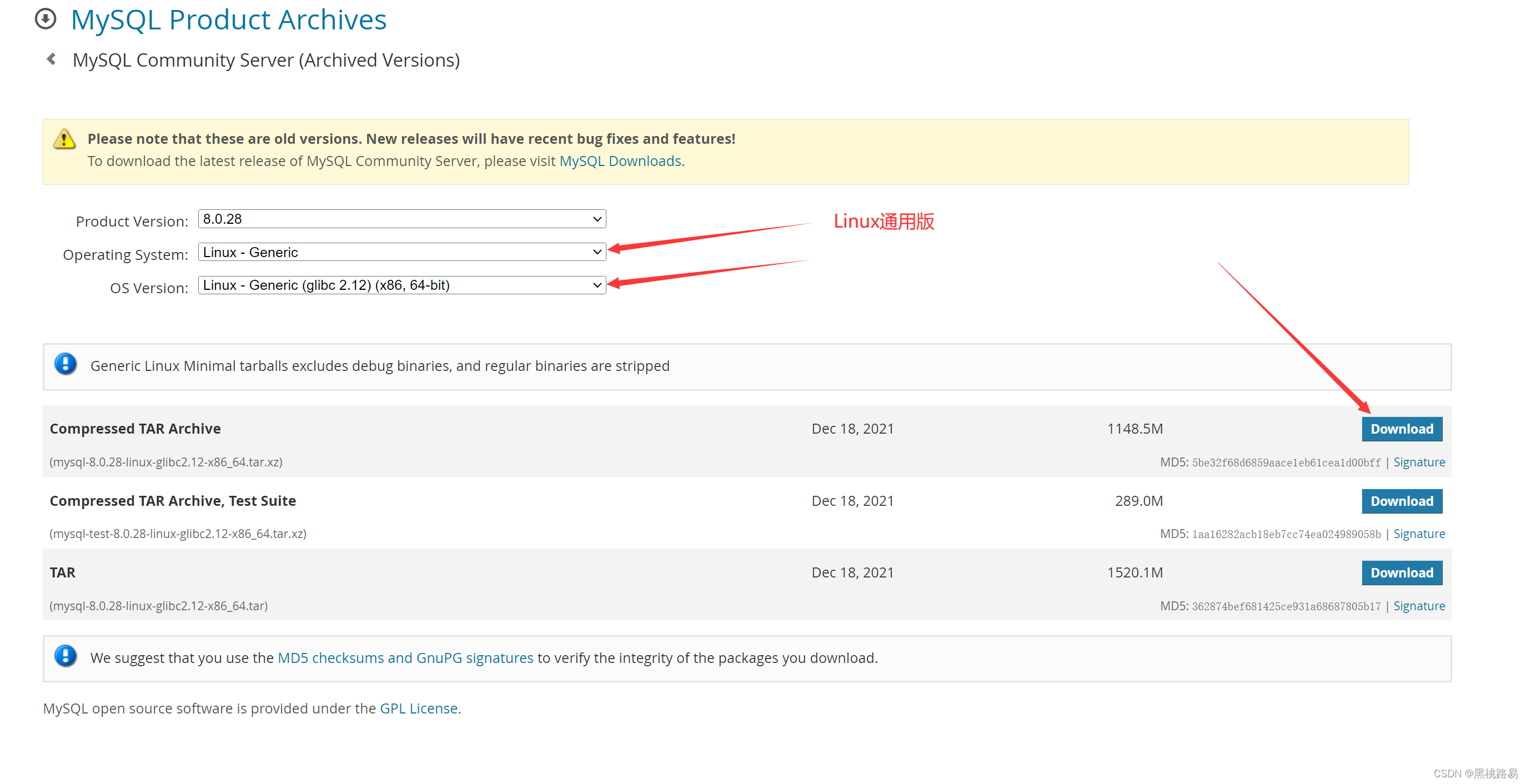1526x784 pixels.
Task: Click the info icon beside the MD5 verification suggestion
Action: click(65, 656)
